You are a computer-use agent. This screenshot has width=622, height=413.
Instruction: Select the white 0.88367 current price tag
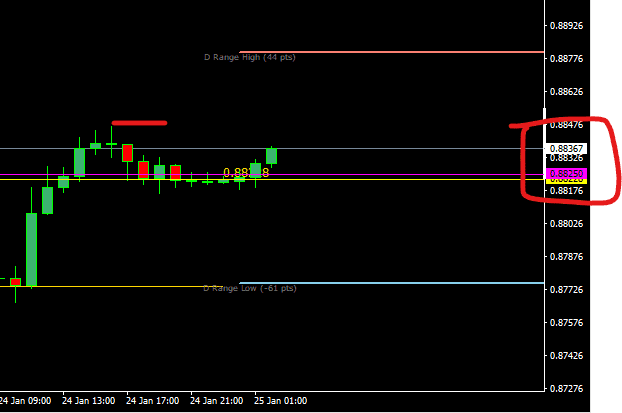pyautogui.click(x=566, y=149)
